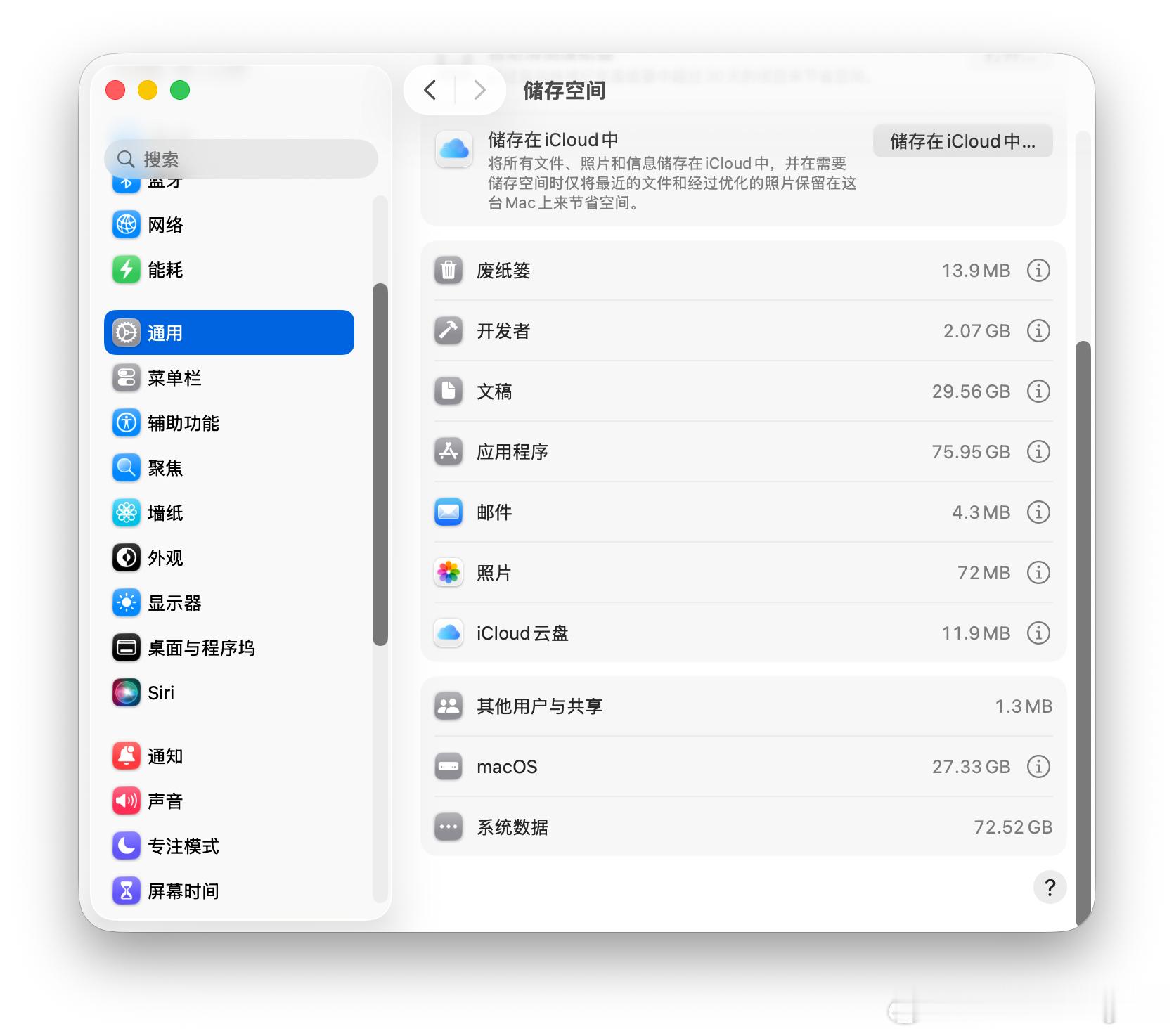Click the back navigation arrow
This screenshot has height=1036, width=1174.
[430, 90]
